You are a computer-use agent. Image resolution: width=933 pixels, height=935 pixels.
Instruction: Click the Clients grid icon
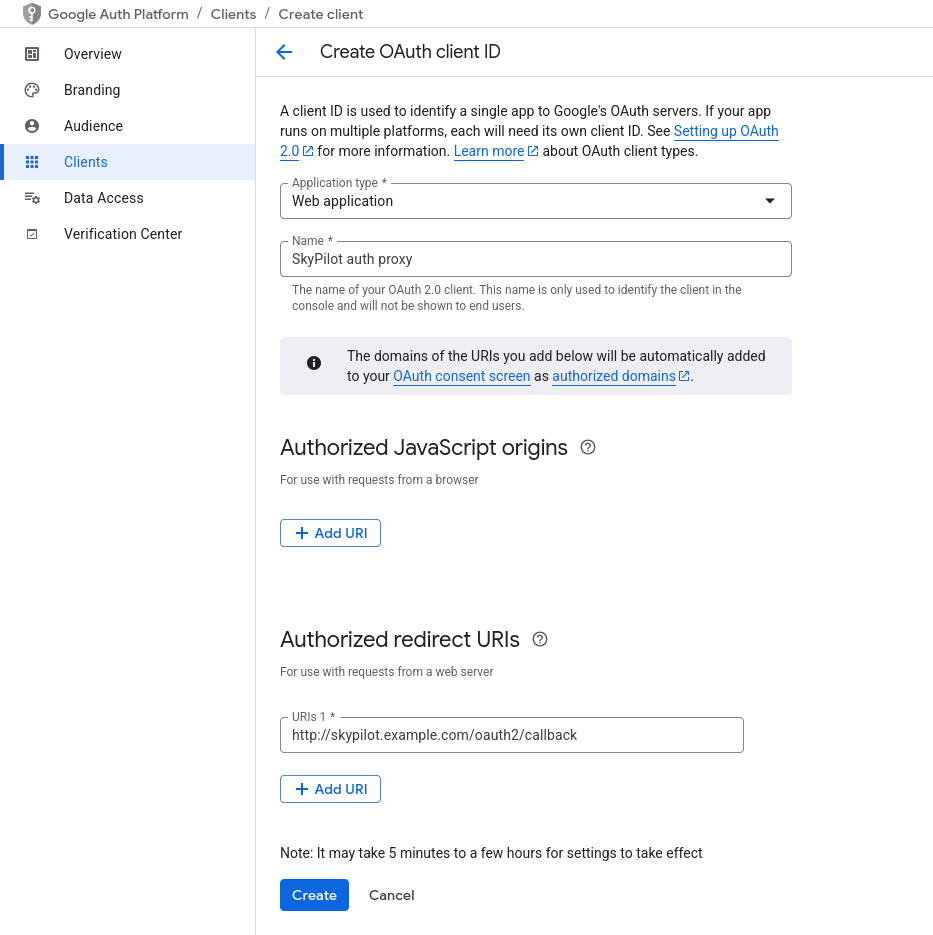32,162
